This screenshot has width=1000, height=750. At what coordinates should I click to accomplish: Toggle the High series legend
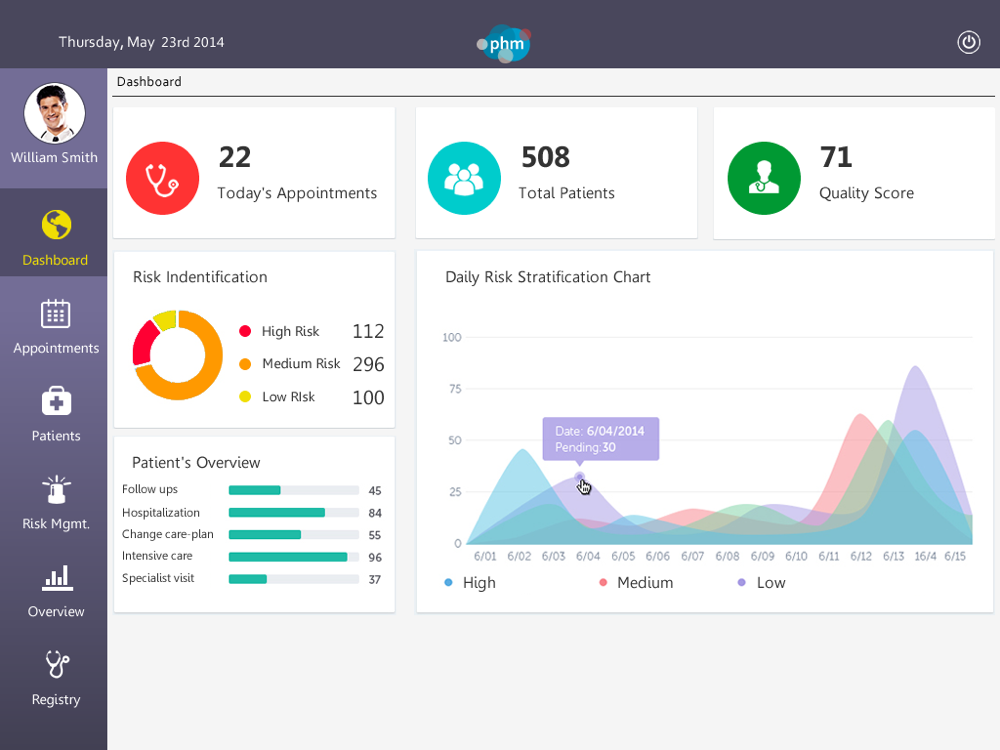pyautogui.click(x=470, y=583)
